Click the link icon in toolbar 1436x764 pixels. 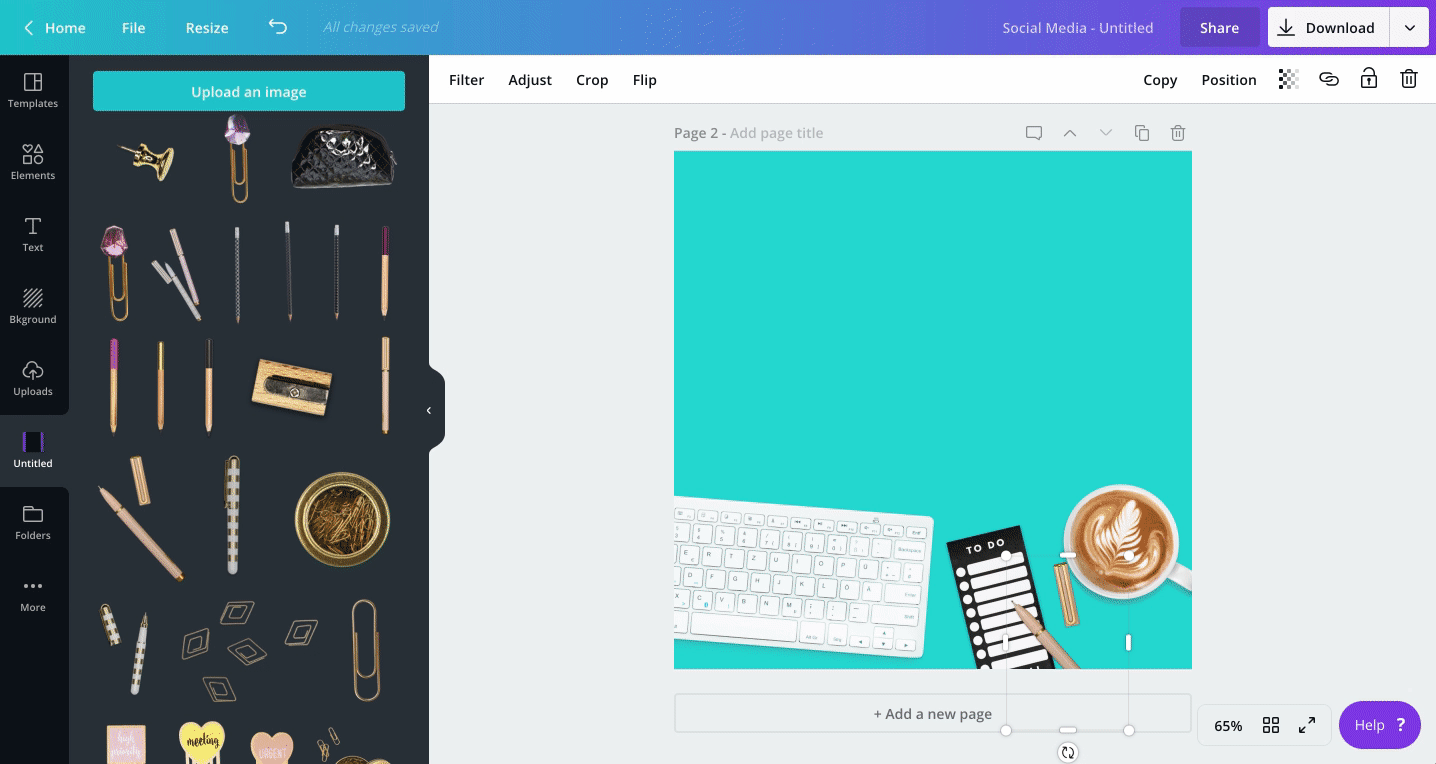[1328, 80]
